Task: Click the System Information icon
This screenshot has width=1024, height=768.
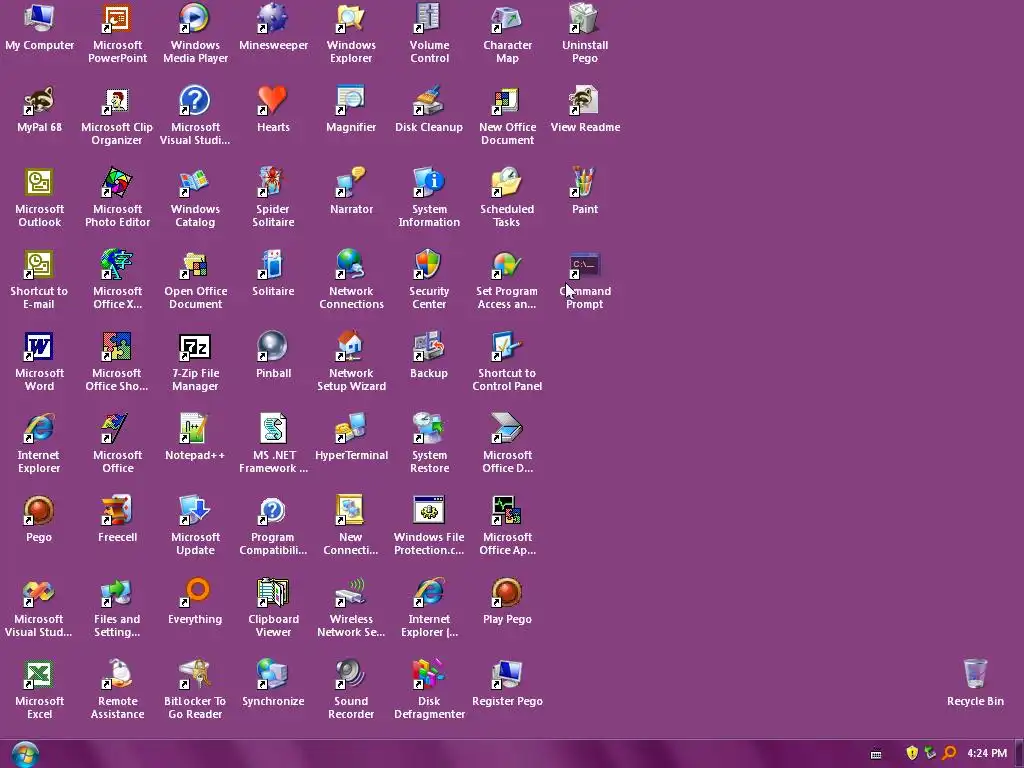Action: point(429,183)
